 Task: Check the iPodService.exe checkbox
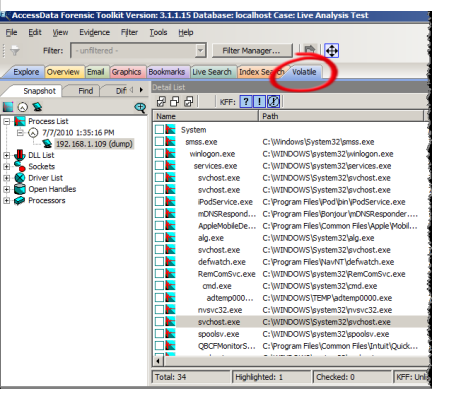coord(159,201)
